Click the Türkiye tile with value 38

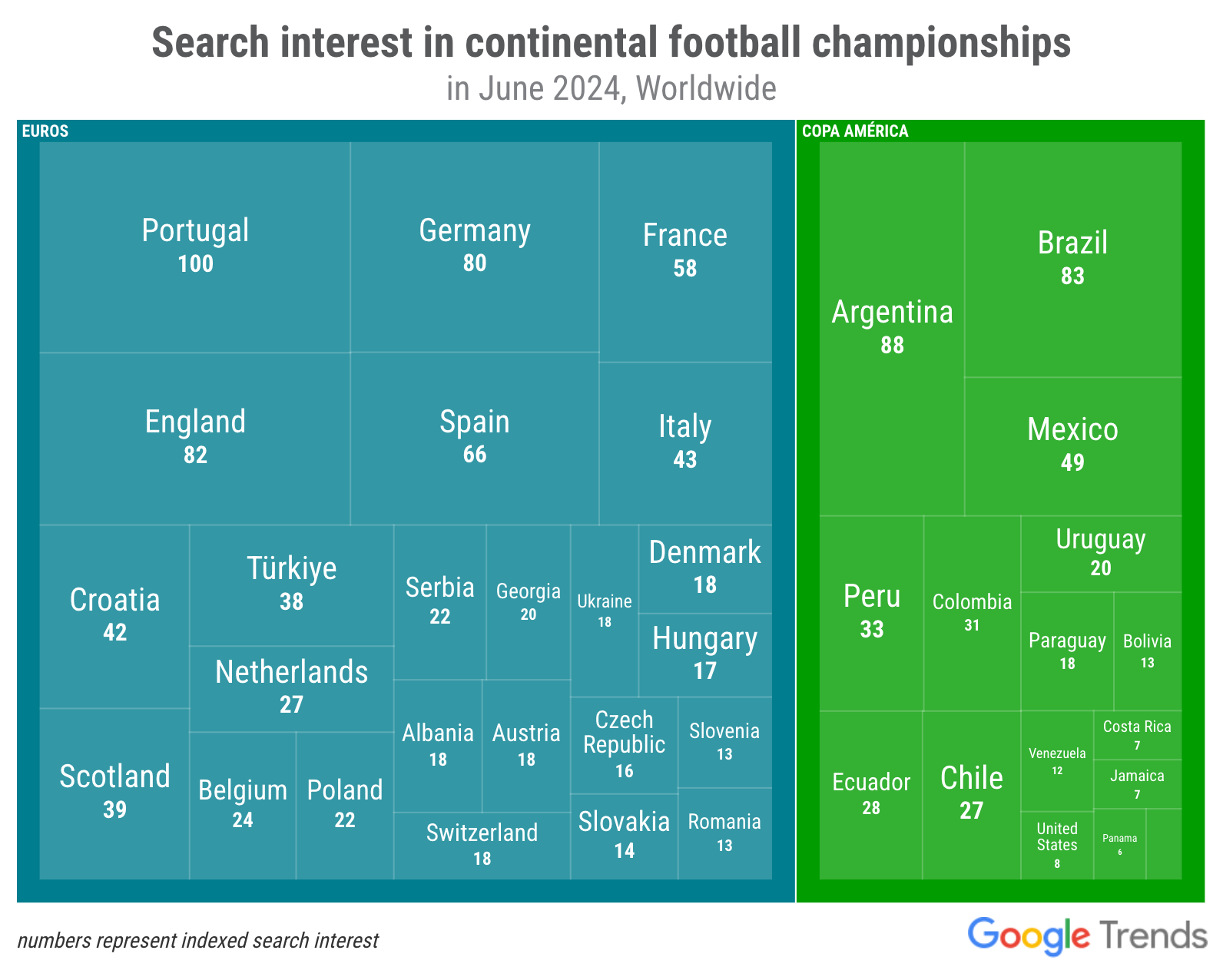[x=292, y=585]
